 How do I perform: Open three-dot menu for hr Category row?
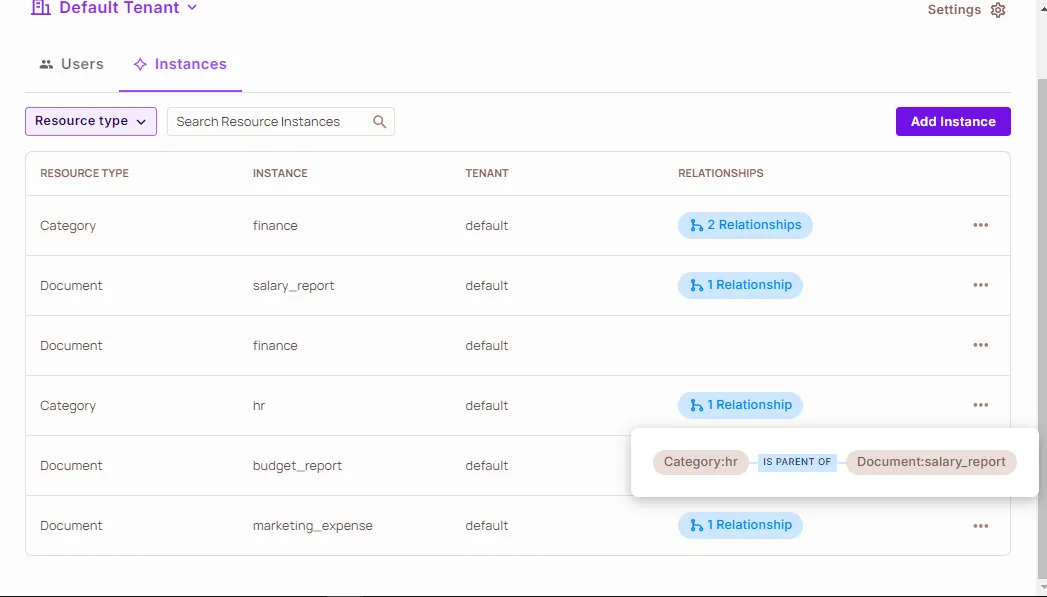click(980, 405)
